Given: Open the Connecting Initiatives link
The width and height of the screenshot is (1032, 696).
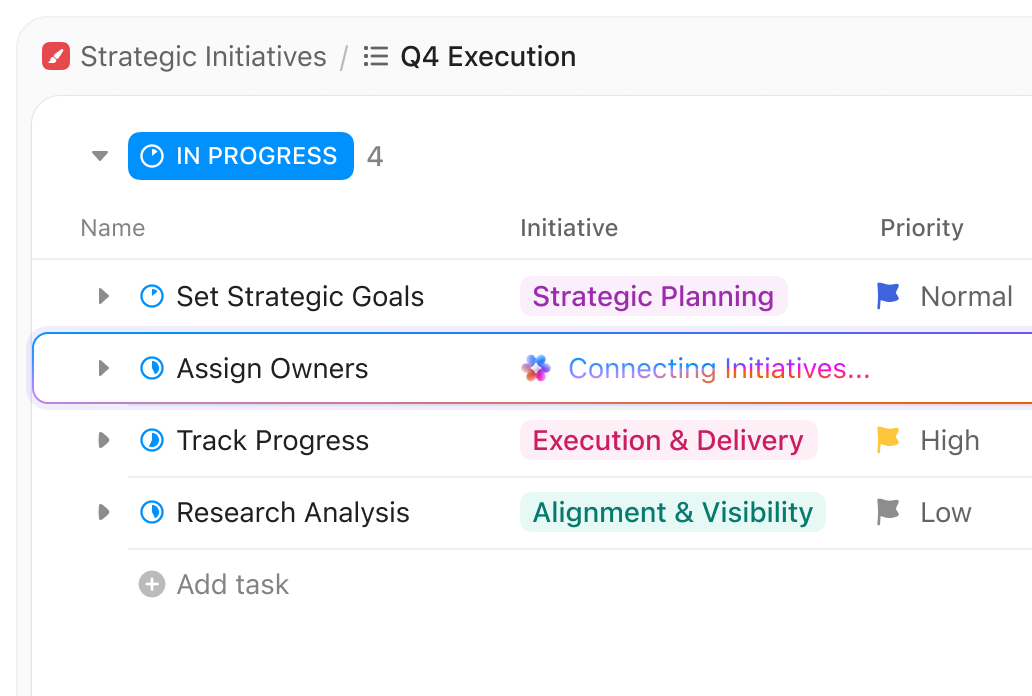Looking at the screenshot, I should point(718,368).
